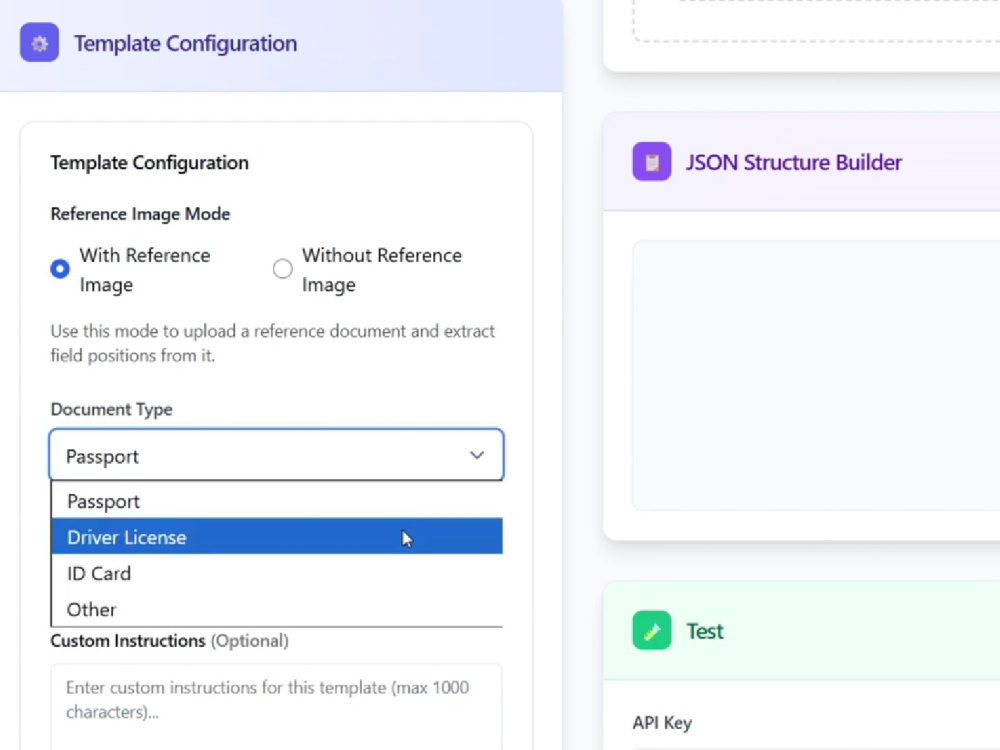Click the JSON Structure Builder clipboard icon

point(652,161)
